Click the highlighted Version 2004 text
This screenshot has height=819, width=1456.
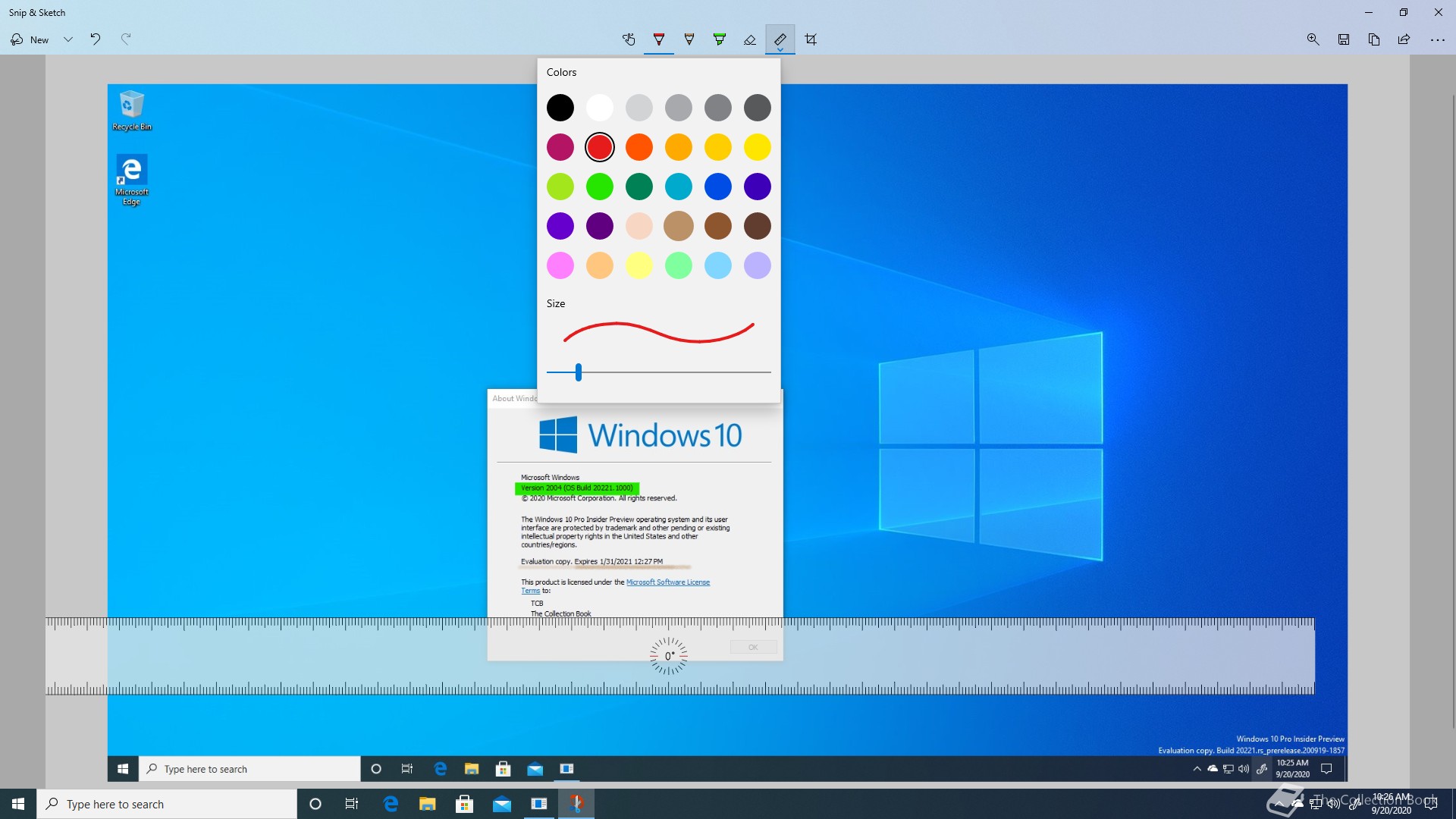tap(577, 488)
